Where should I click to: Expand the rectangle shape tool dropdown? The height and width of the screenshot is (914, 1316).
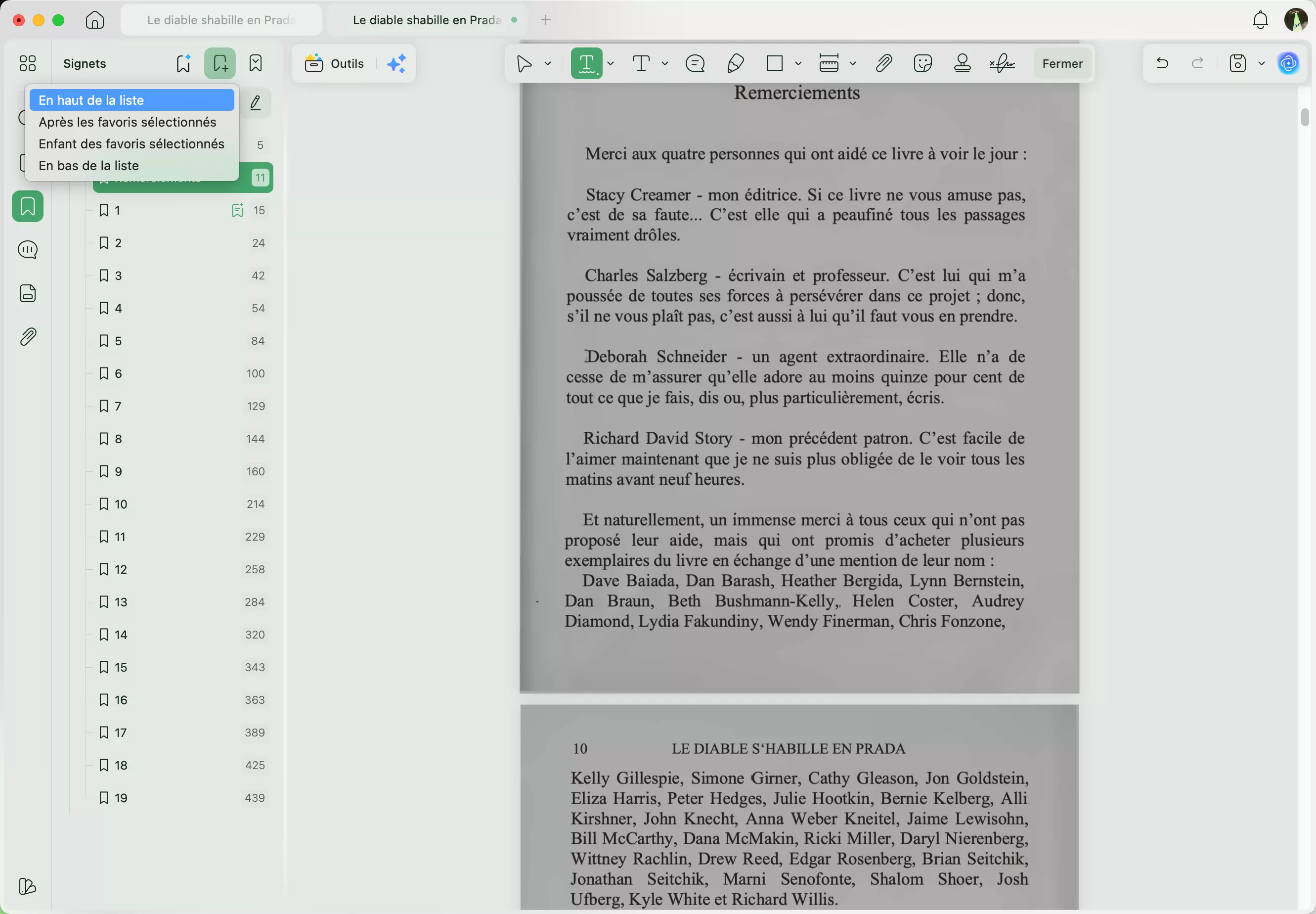(x=798, y=64)
